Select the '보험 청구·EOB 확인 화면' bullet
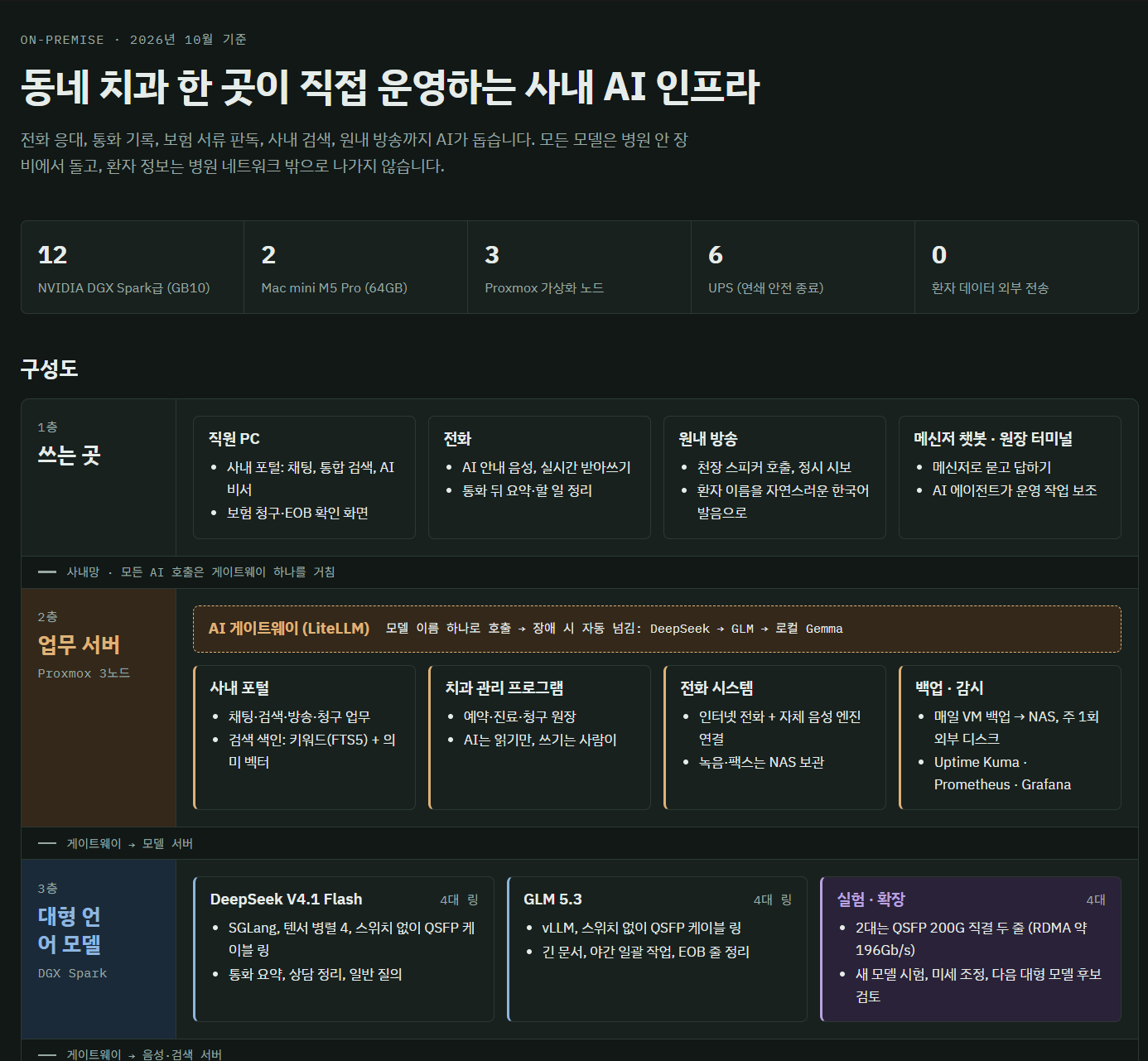This screenshot has width=1148, height=1061. tap(298, 514)
